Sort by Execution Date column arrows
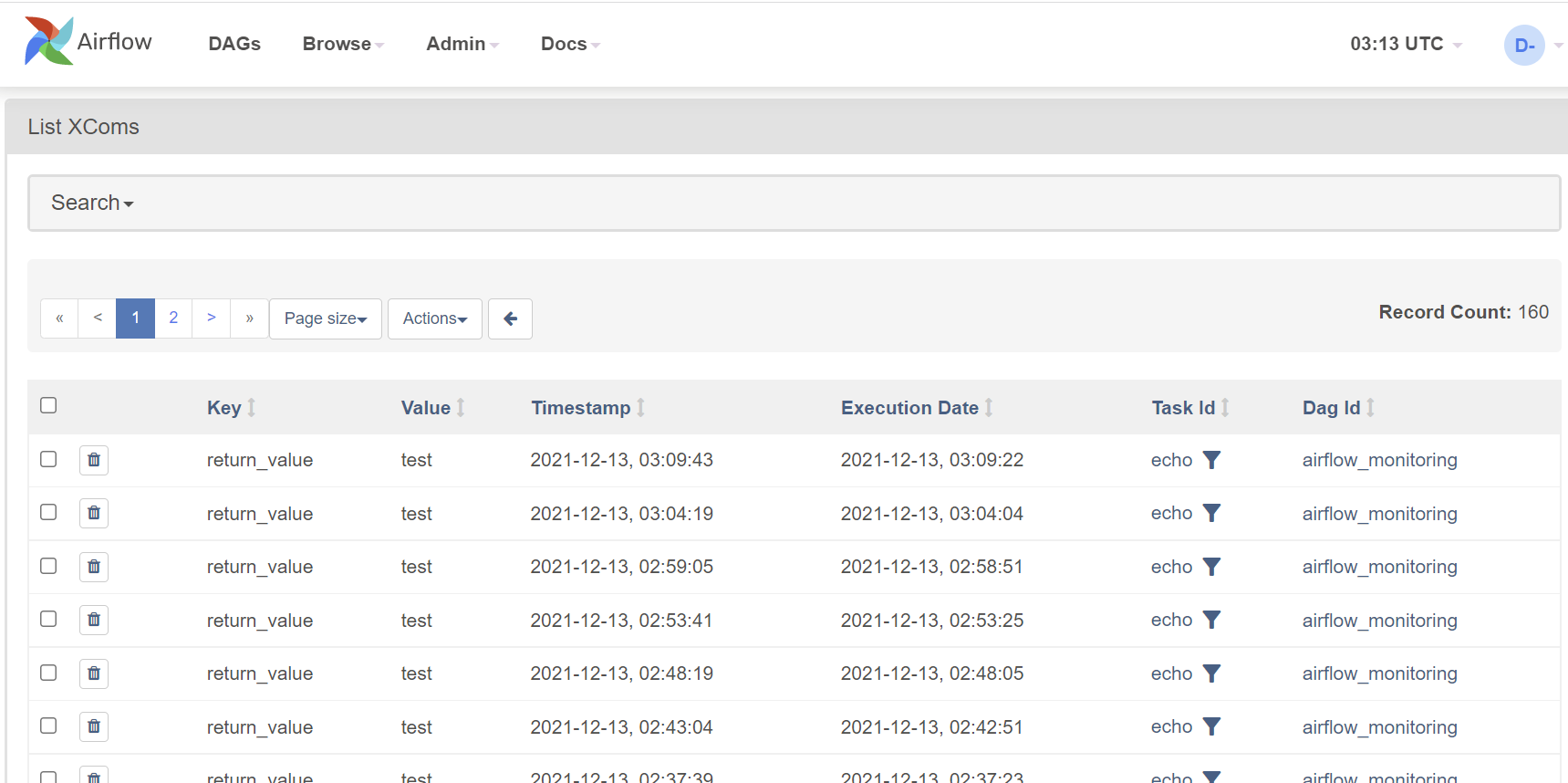This screenshot has height=783, width=1568. coord(989,408)
